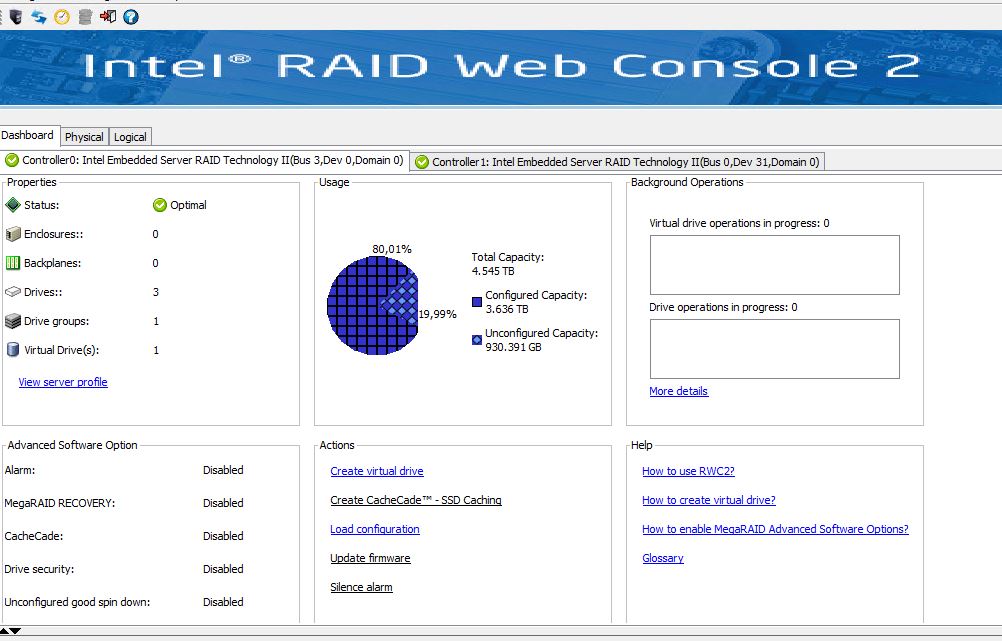Screen dimensions: 1002x641
Task: Click the black server icon in the toolbar
Action: pos(16,17)
